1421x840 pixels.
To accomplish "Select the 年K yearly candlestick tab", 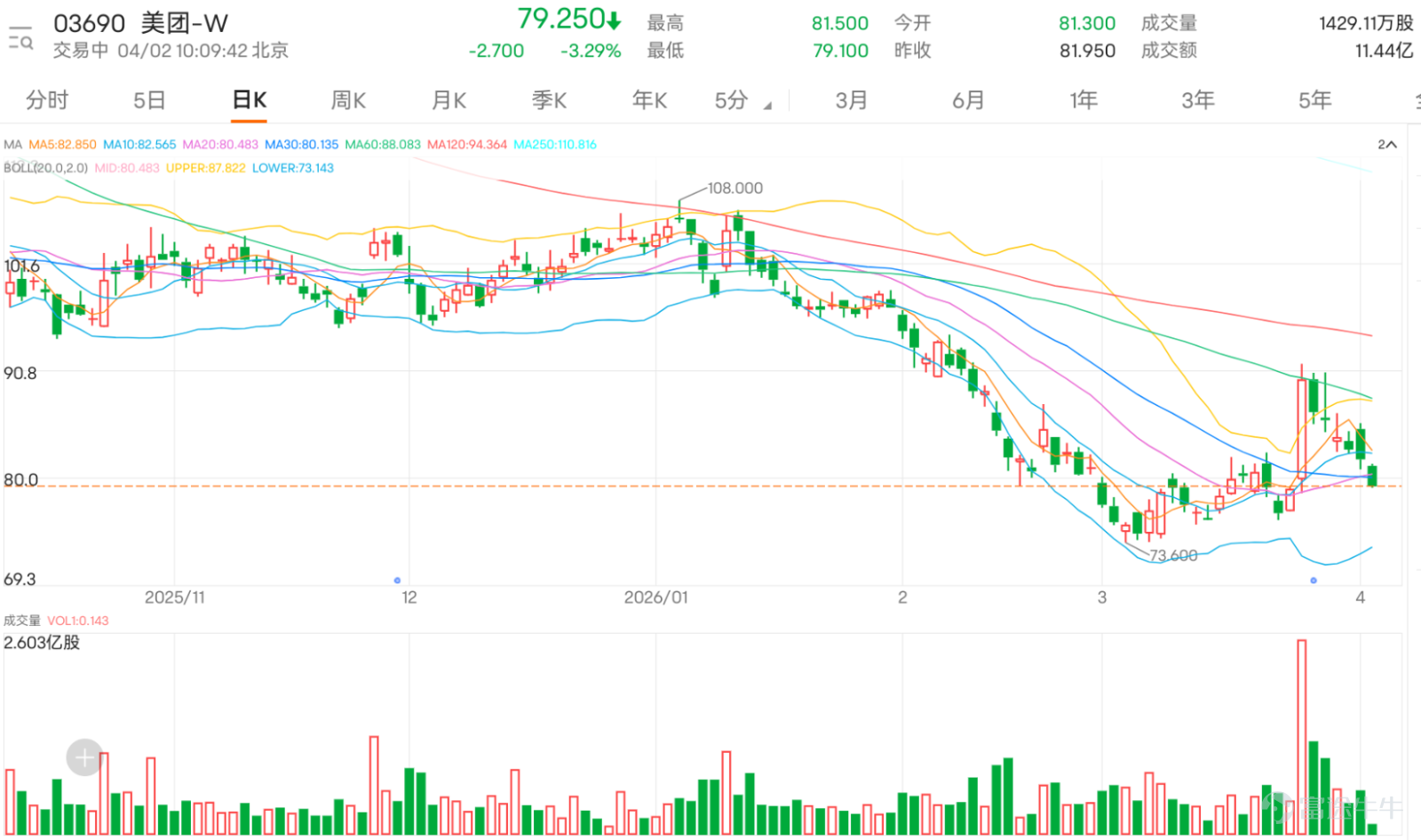I will [x=649, y=100].
